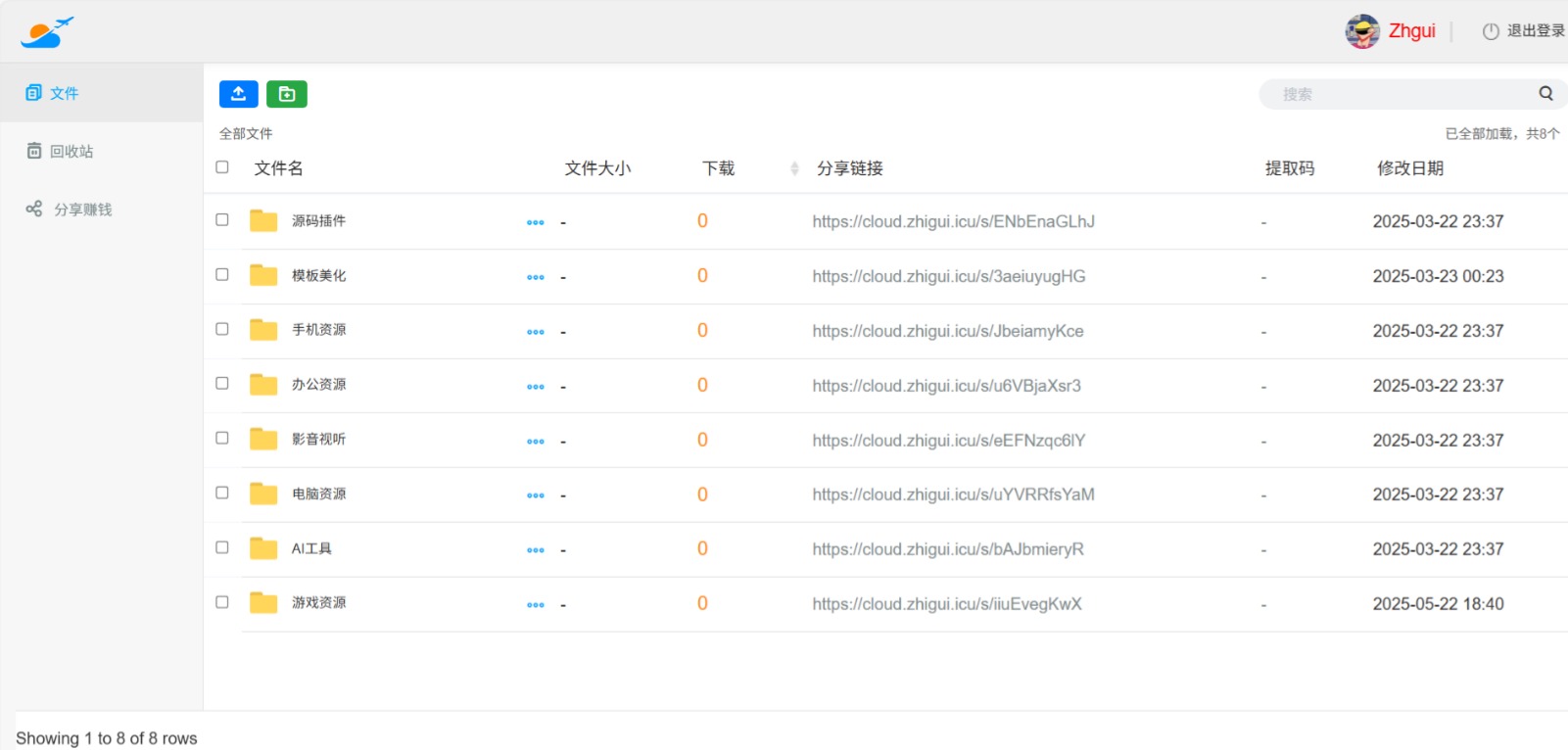1568x750 pixels.
Task: Click the cloud logo at top left
Action: (47, 32)
